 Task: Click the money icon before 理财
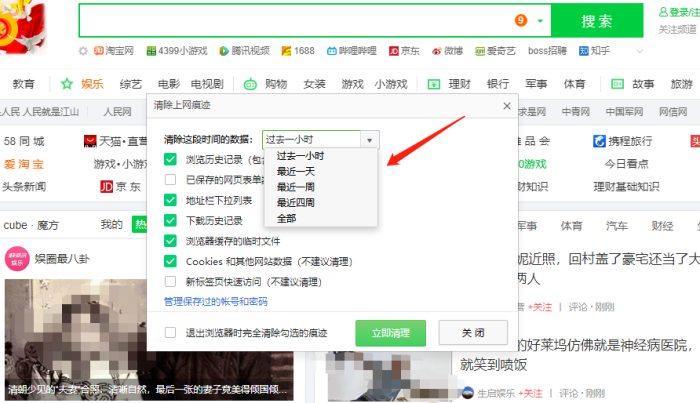click(x=434, y=84)
